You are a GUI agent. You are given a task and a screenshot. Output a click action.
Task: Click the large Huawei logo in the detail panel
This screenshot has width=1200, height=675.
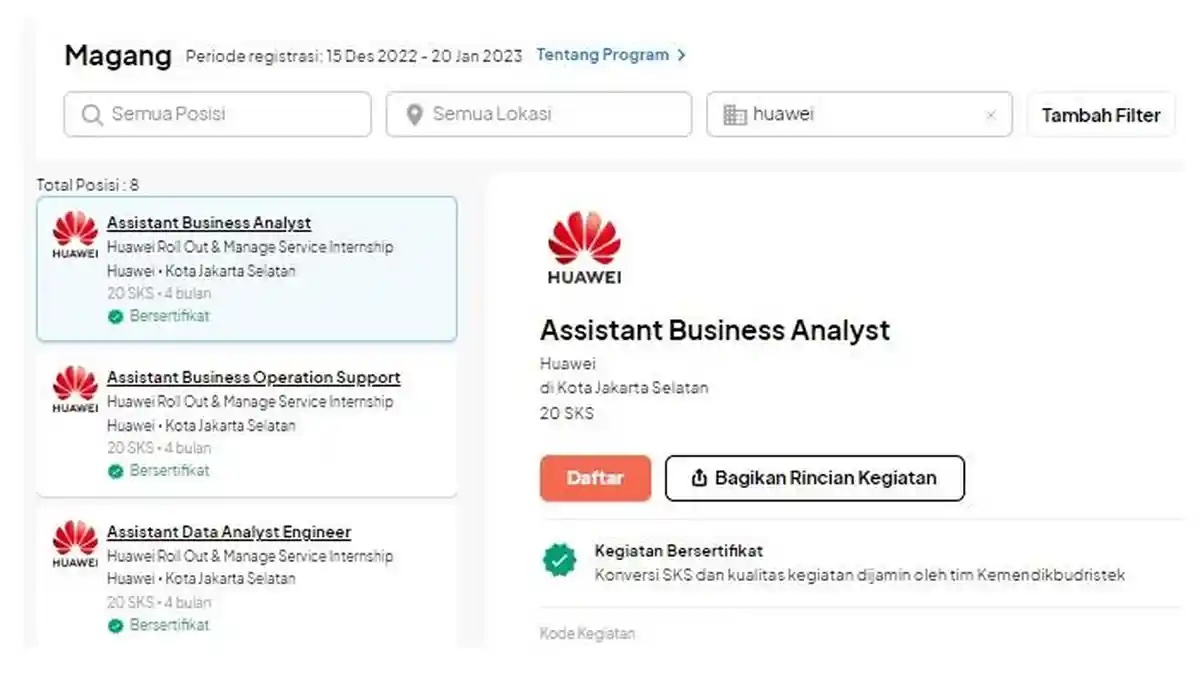(584, 247)
